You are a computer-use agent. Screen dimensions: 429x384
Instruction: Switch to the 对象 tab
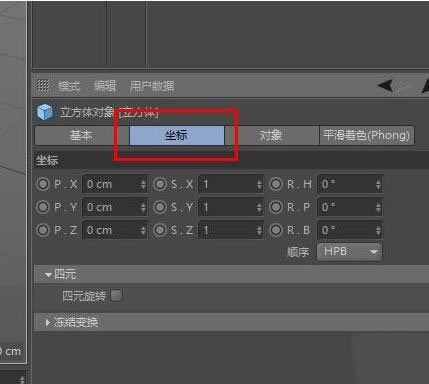coord(272,135)
